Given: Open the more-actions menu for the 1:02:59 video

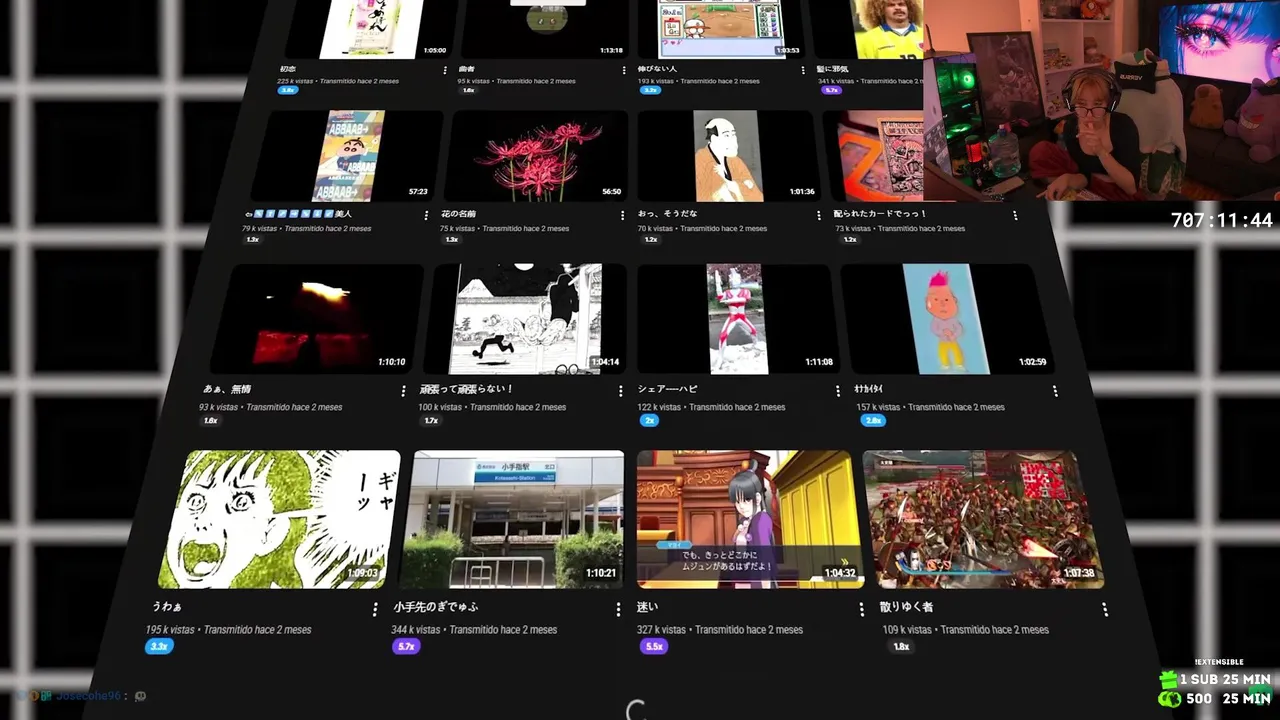Looking at the screenshot, I should click(x=1054, y=391).
